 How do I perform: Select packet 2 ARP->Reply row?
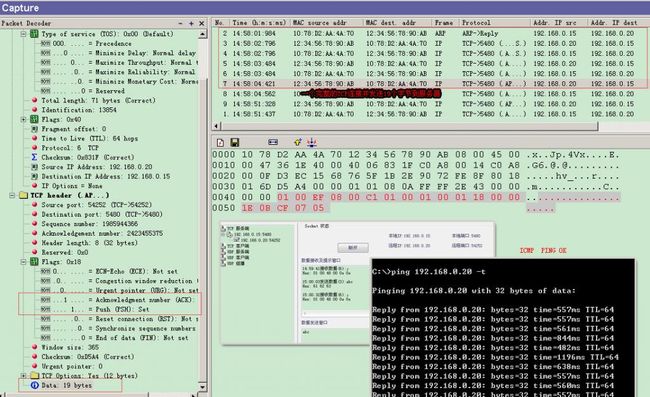(431, 34)
